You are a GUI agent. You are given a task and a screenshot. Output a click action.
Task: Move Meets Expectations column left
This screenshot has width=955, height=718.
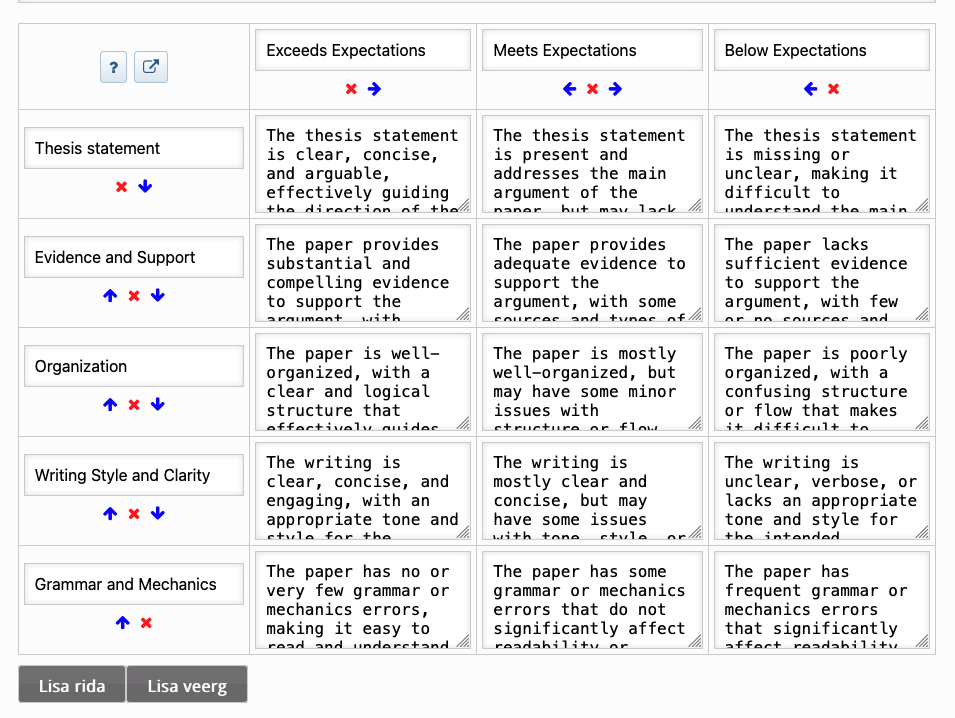pyautogui.click(x=569, y=89)
